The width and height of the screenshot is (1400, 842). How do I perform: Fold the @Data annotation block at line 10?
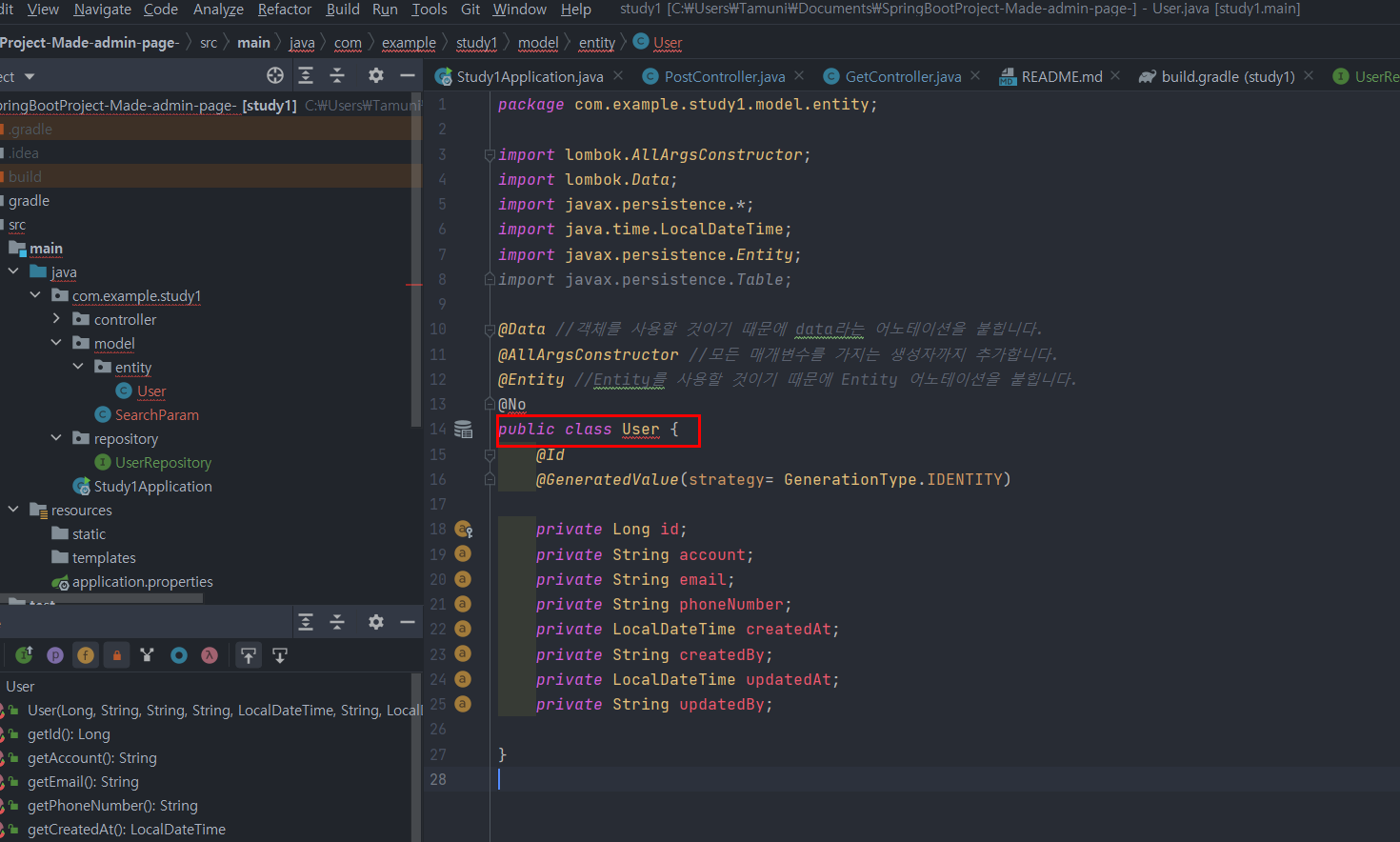click(490, 330)
